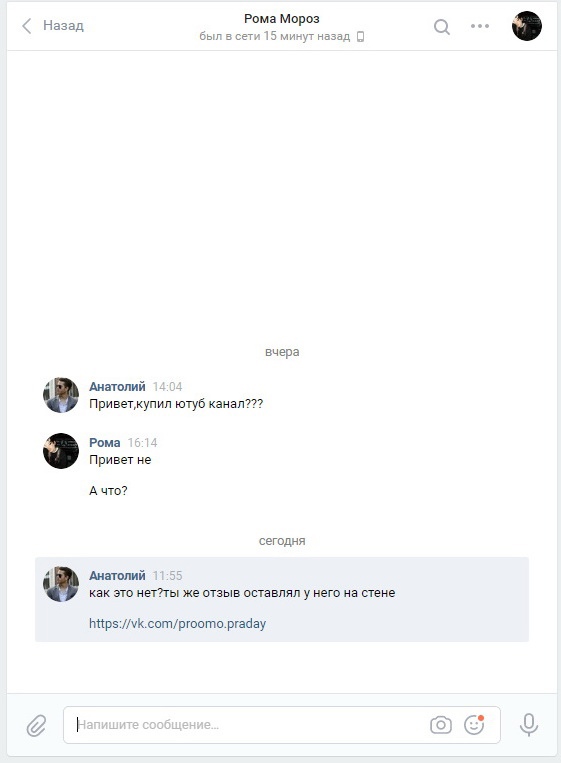561x763 pixels.
Task: Click the search magnifier icon in header
Action: 442,27
